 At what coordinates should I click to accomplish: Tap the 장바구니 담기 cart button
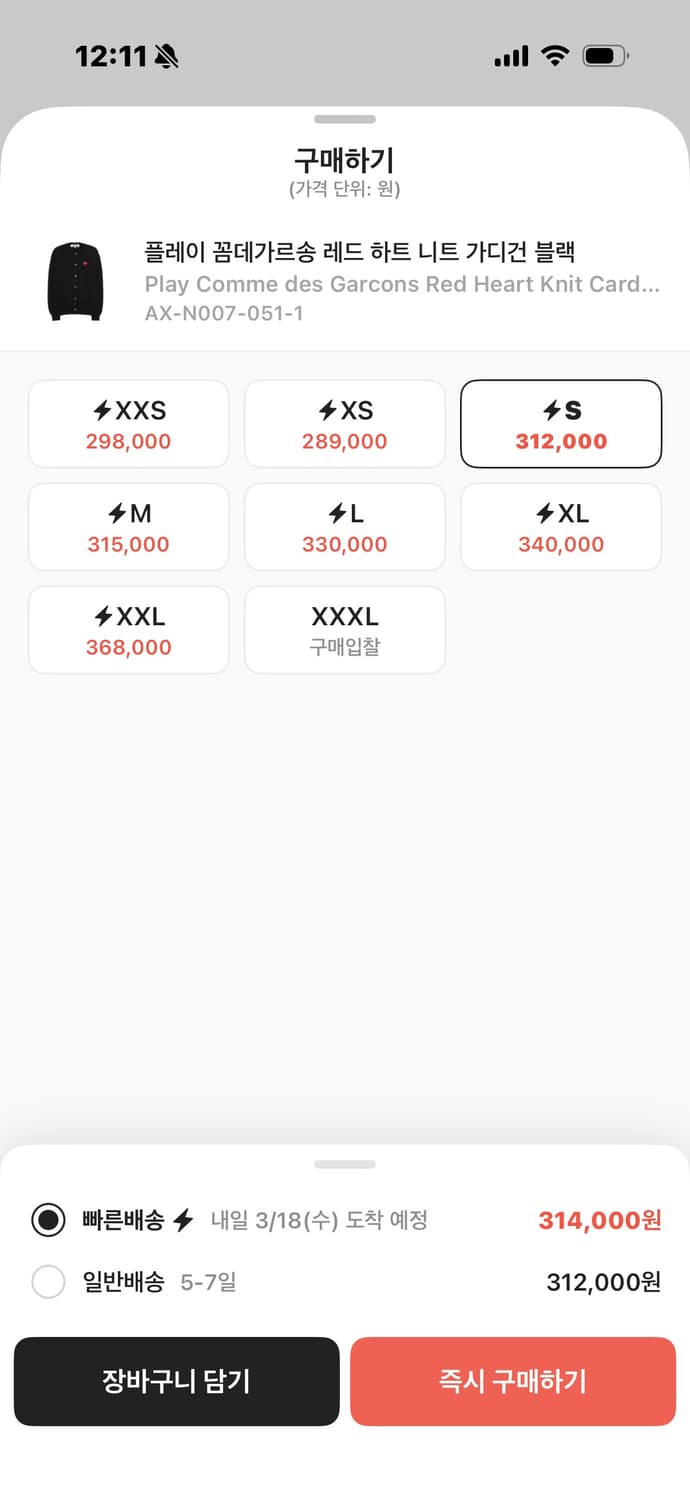click(176, 1381)
